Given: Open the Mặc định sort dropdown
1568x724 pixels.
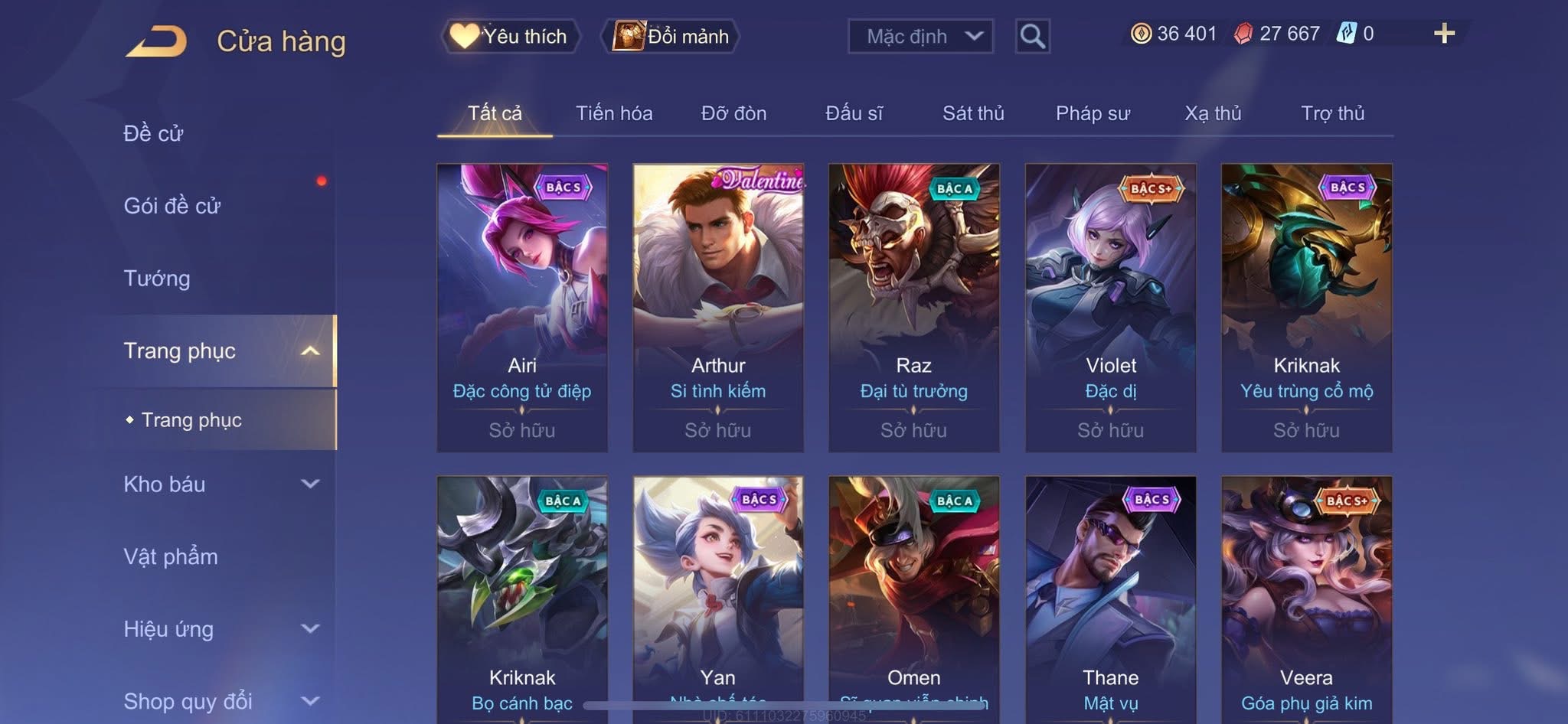Looking at the screenshot, I should 920,36.
